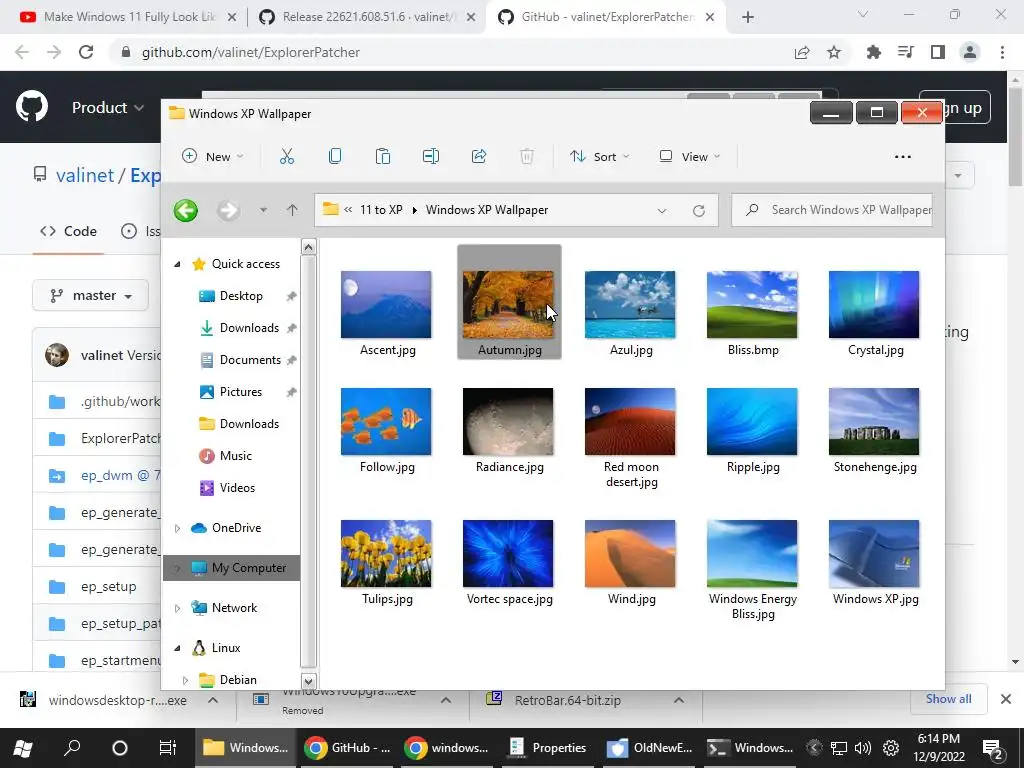This screenshot has height=768, width=1024.
Task: Select the Azul.jpg thumbnail
Action: coord(630,304)
